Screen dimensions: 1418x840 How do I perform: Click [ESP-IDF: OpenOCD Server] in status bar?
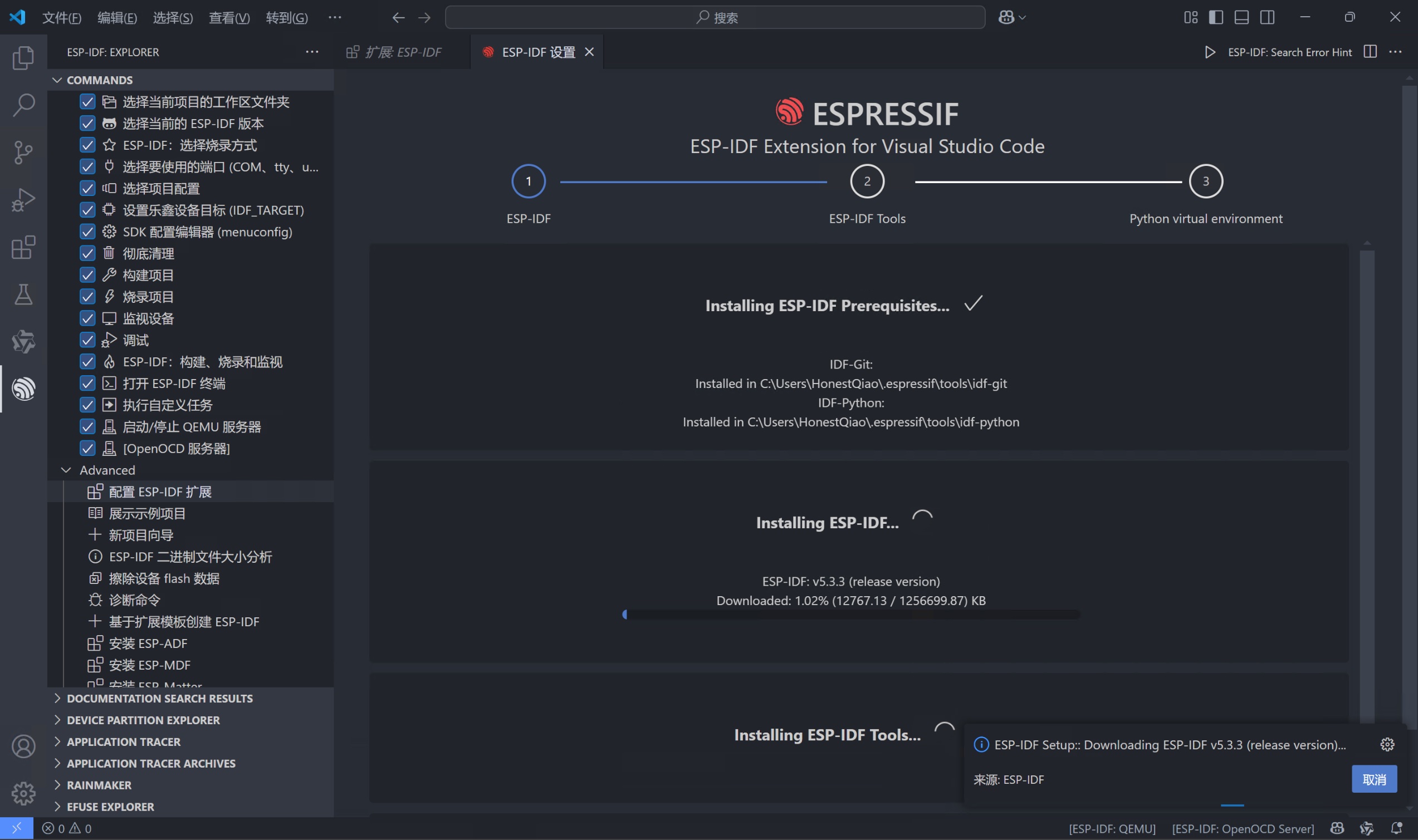1243,828
